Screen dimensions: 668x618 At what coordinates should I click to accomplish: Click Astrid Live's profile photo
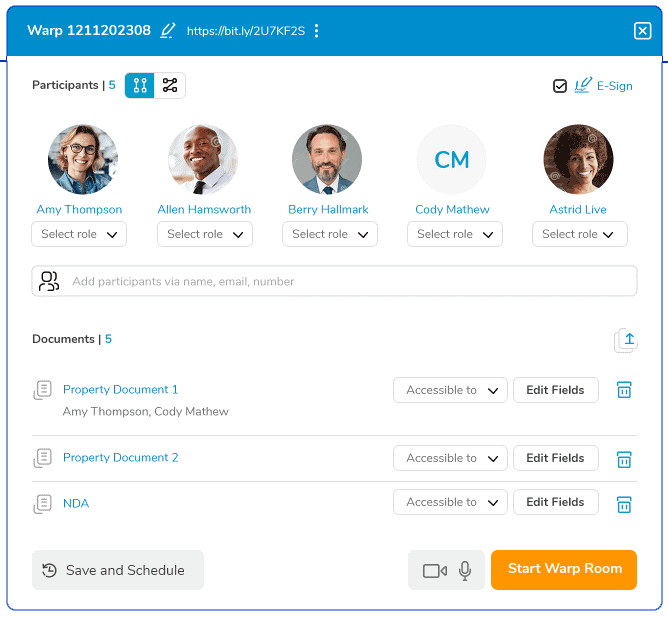coord(578,160)
